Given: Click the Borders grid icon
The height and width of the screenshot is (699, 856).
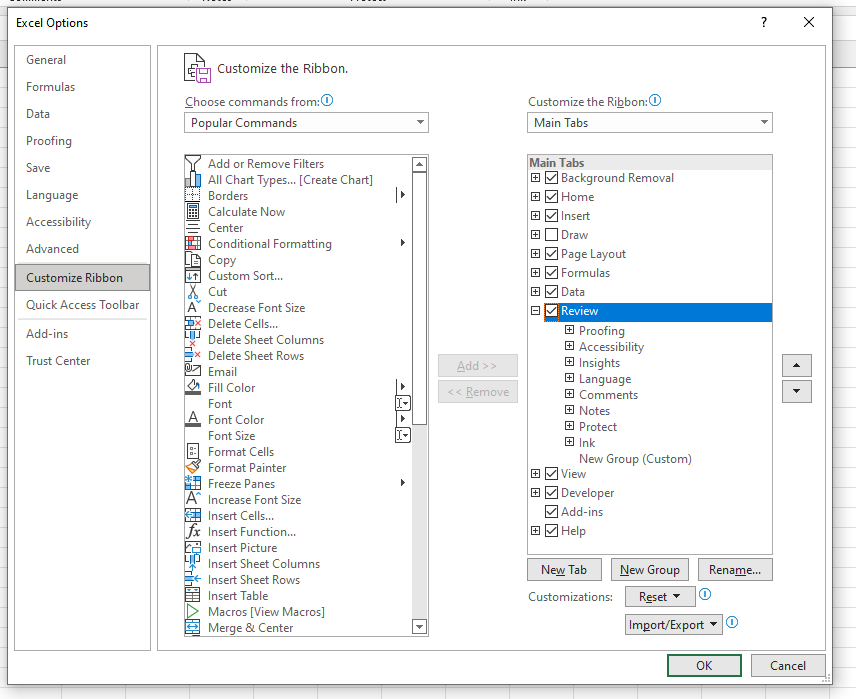Looking at the screenshot, I should pos(193,196).
